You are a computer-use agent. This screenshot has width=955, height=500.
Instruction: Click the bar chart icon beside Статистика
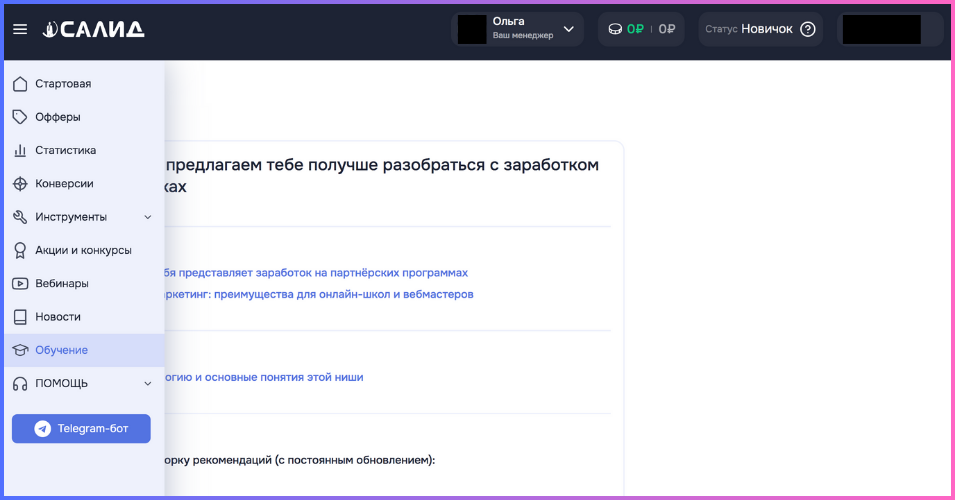click(20, 150)
